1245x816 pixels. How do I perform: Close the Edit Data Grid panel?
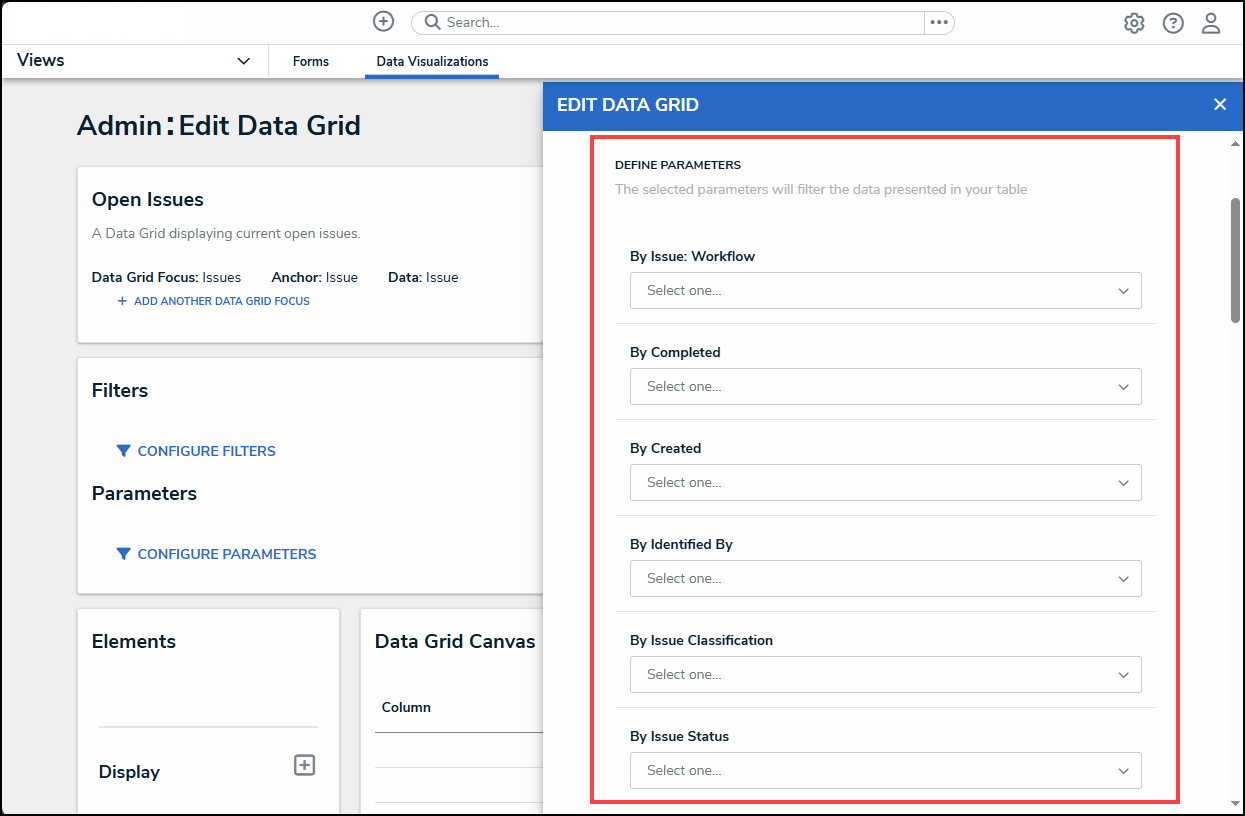(1220, 105)
